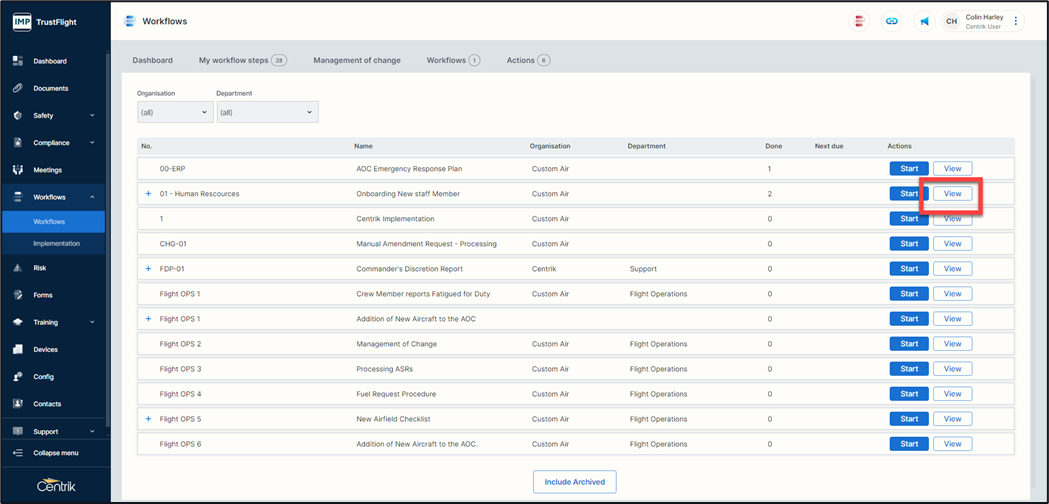The height and width of the screenshot is (504, 1049).
Task: Open Contacts in the sidebar
Action: (47, 404)
